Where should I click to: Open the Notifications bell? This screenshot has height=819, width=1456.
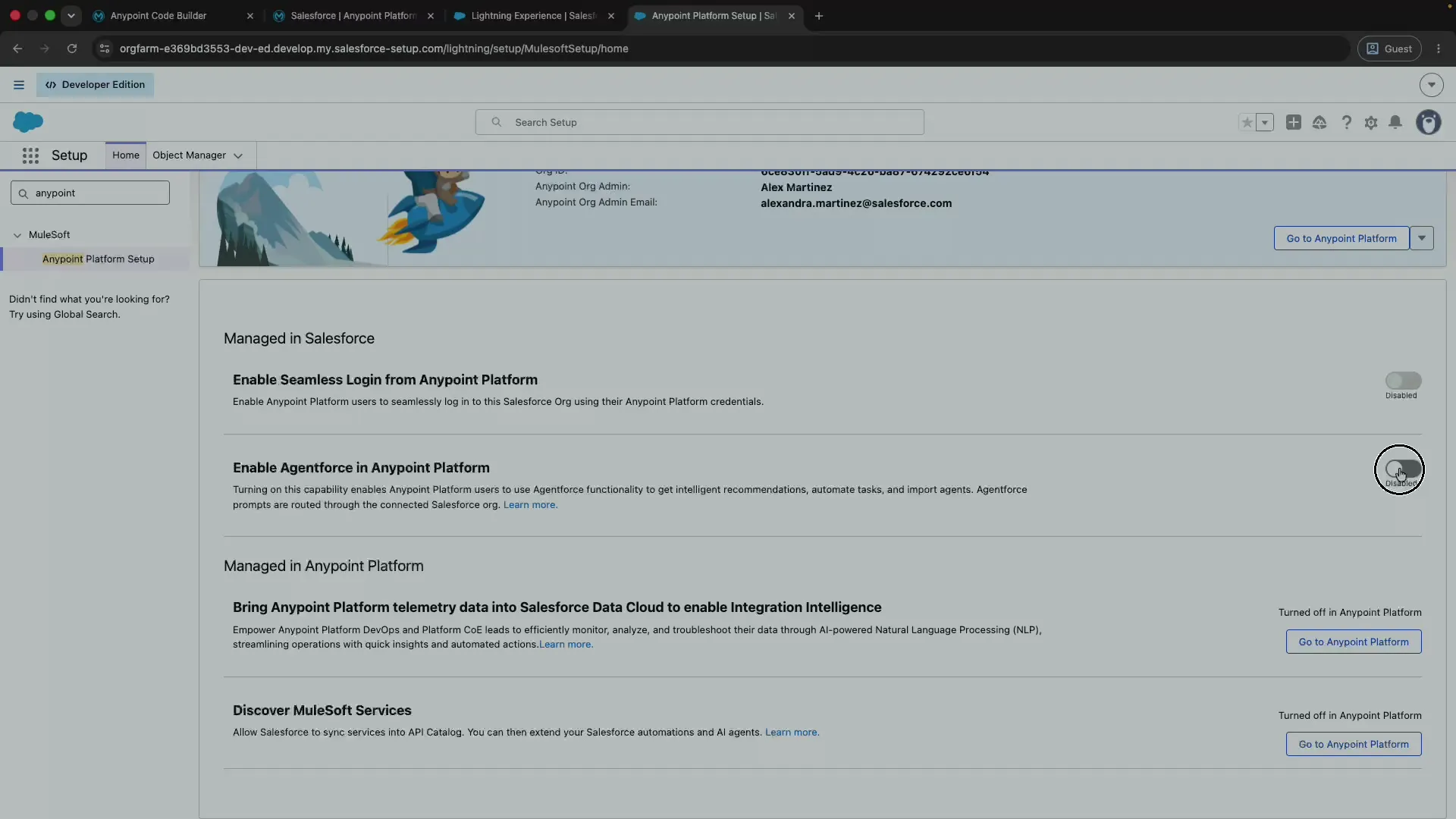click(1395, 122)
